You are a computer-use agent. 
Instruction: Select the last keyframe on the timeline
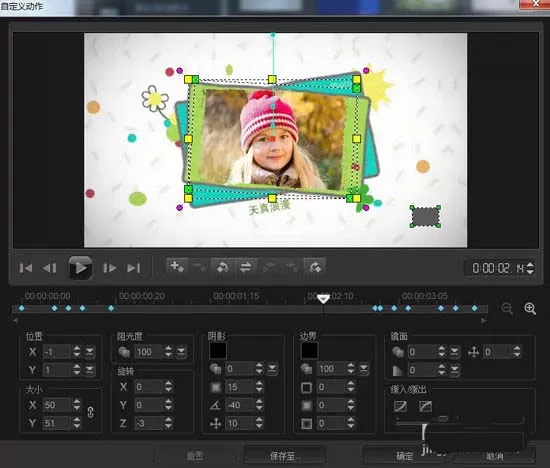click(475, 308)
